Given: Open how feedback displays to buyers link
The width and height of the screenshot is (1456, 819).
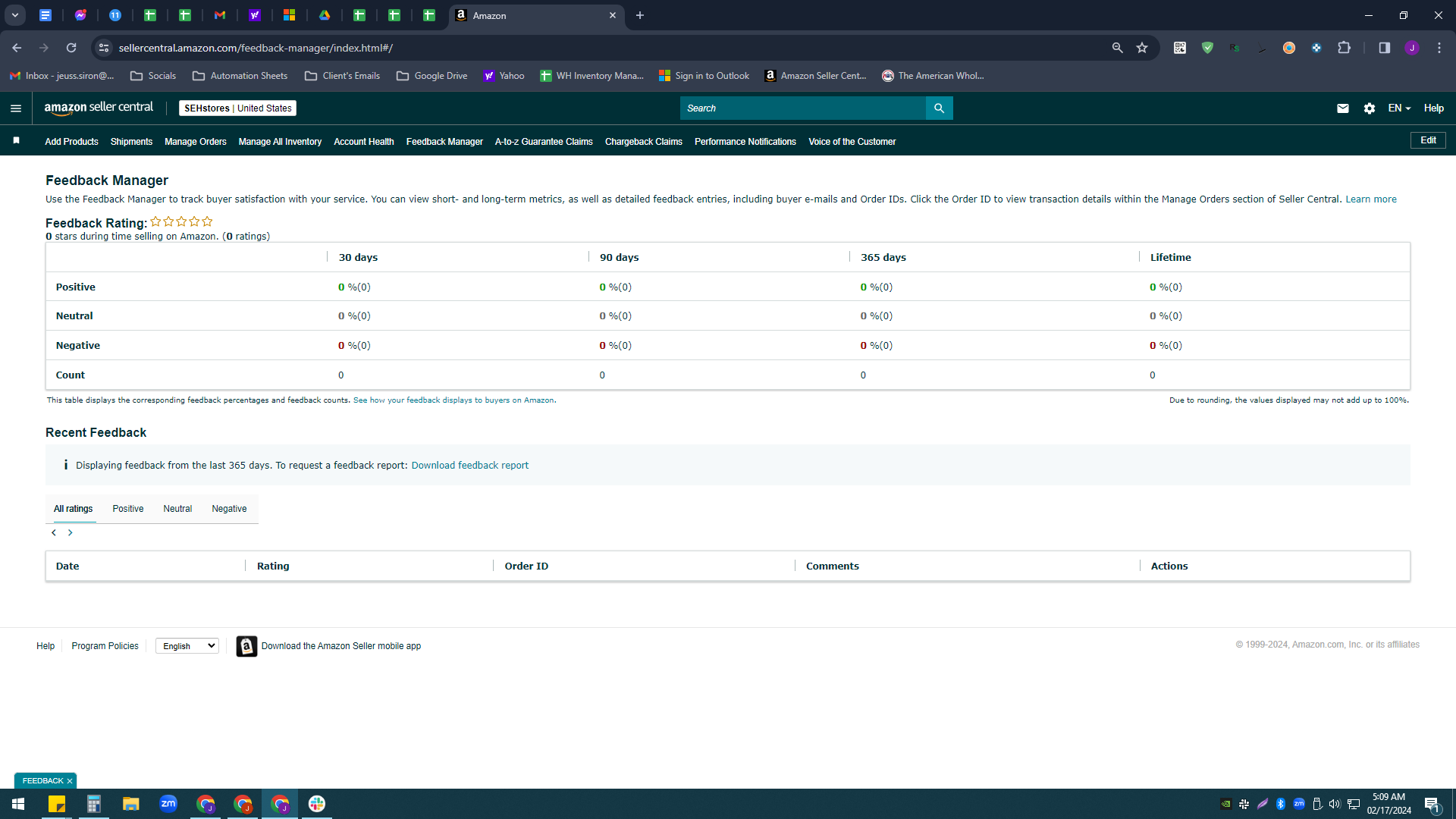Looking at the screenshot, I should click(453, 400).
